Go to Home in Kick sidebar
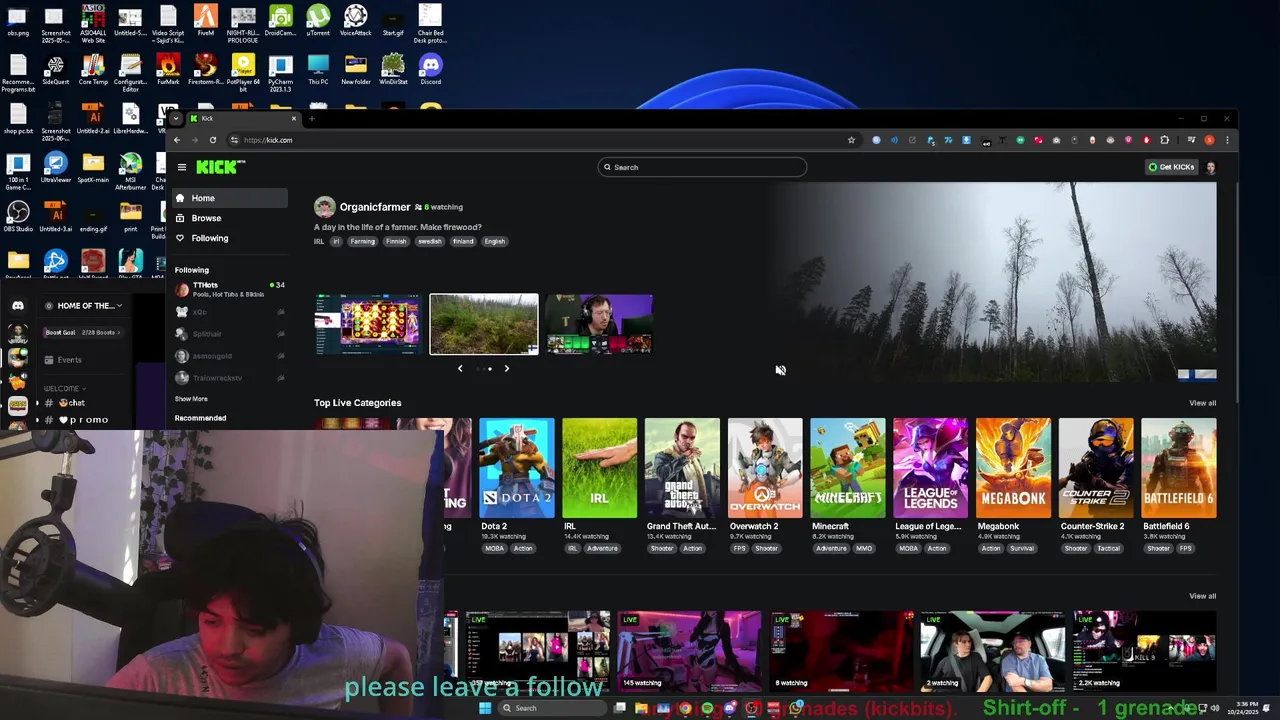The image size is (1280, 720). [230, 198]
